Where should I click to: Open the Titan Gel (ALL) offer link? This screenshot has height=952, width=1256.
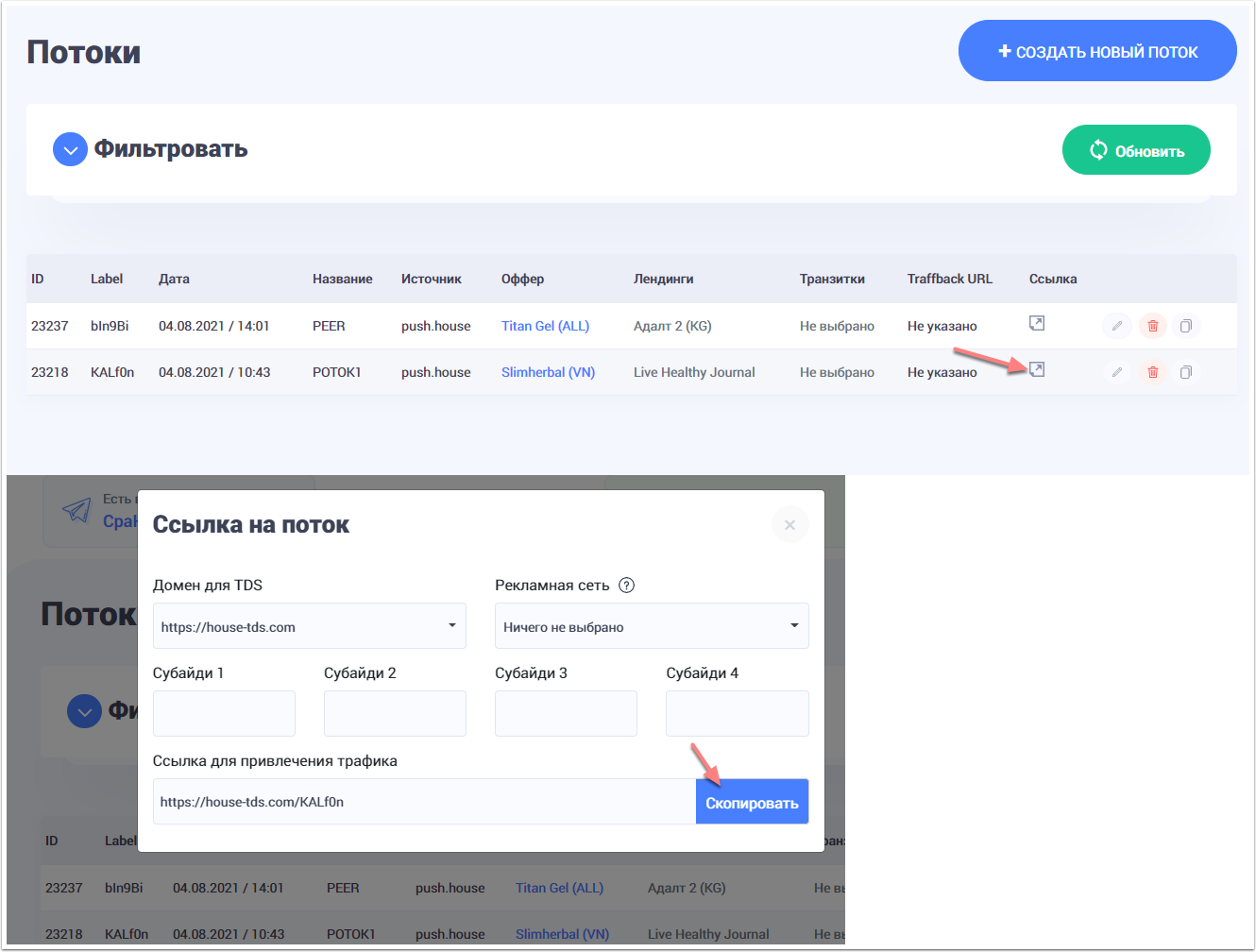pyautogui.click(x=545, y=326)
